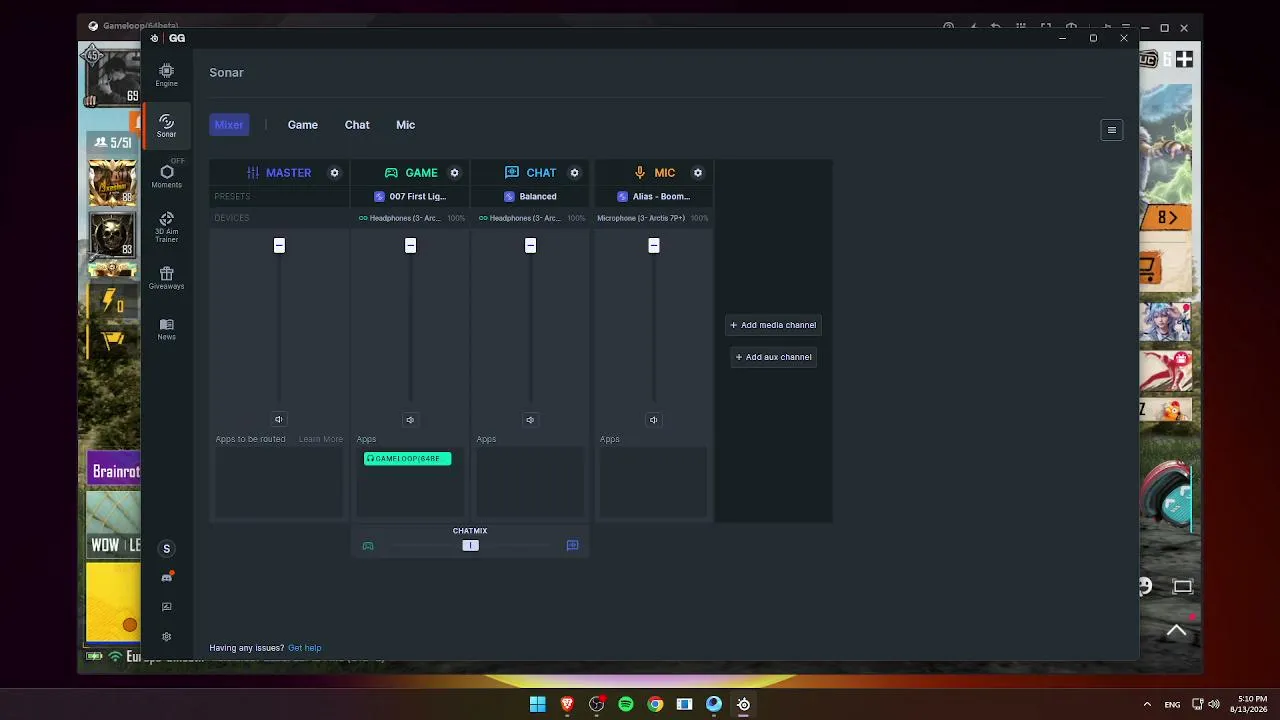Select the GAMELOOP app chip under GAME
This screenshot has height=720, width=1280.
pos(407,459)
